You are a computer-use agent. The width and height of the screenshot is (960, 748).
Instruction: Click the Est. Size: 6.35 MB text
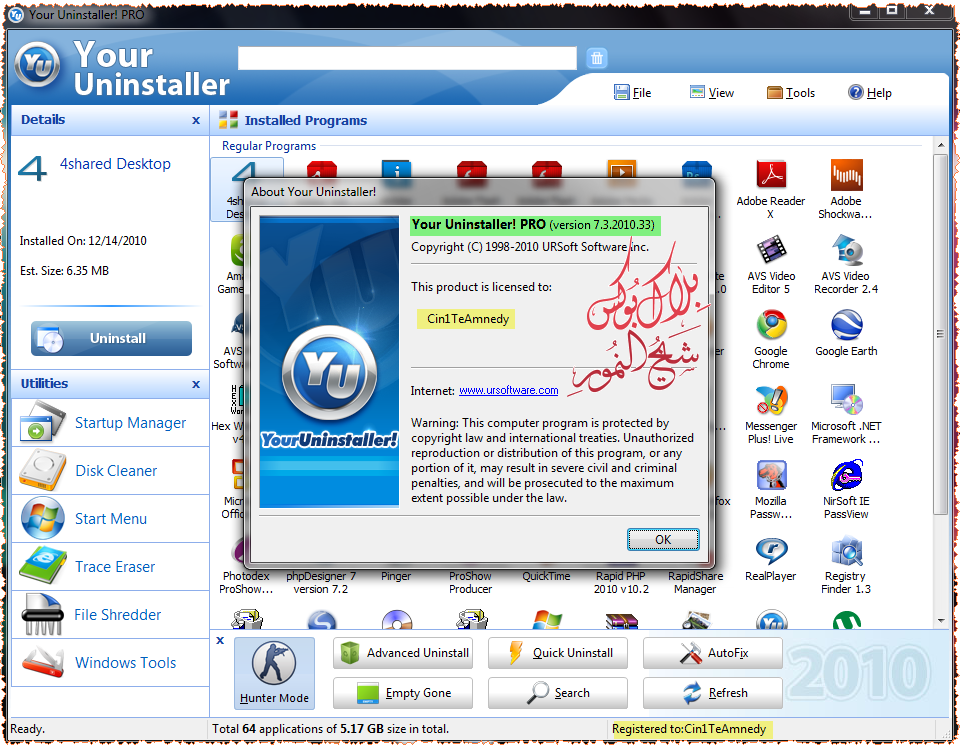click(x=64, y=271)
